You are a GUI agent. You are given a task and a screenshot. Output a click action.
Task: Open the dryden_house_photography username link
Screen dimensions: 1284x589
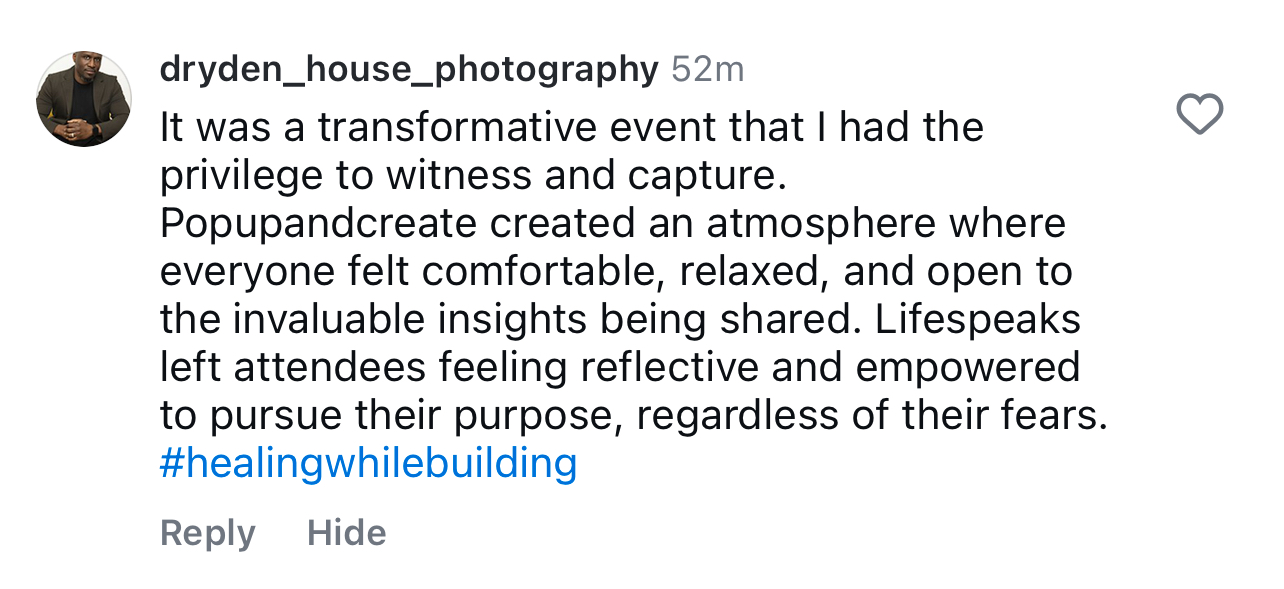click(x=408, y=69)
